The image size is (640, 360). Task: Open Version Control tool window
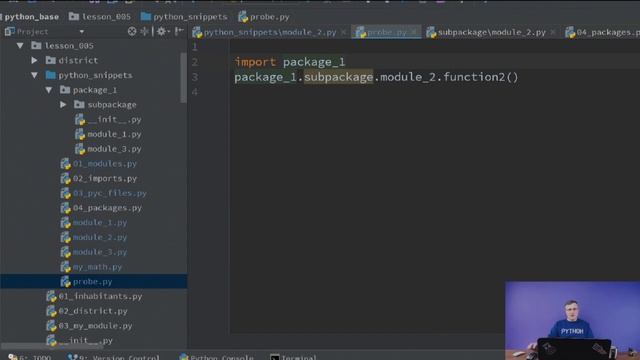(x=114, y=357)
